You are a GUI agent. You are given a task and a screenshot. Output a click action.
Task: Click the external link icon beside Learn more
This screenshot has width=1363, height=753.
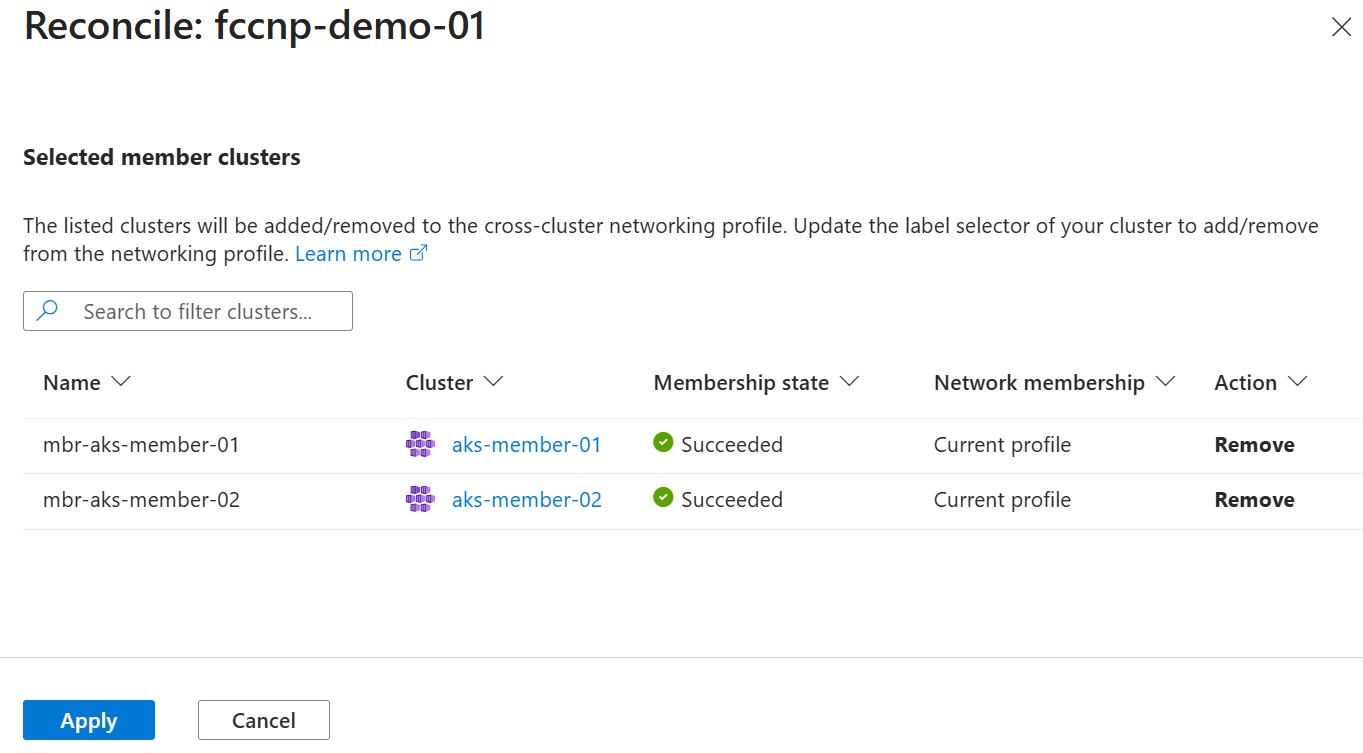419,254
